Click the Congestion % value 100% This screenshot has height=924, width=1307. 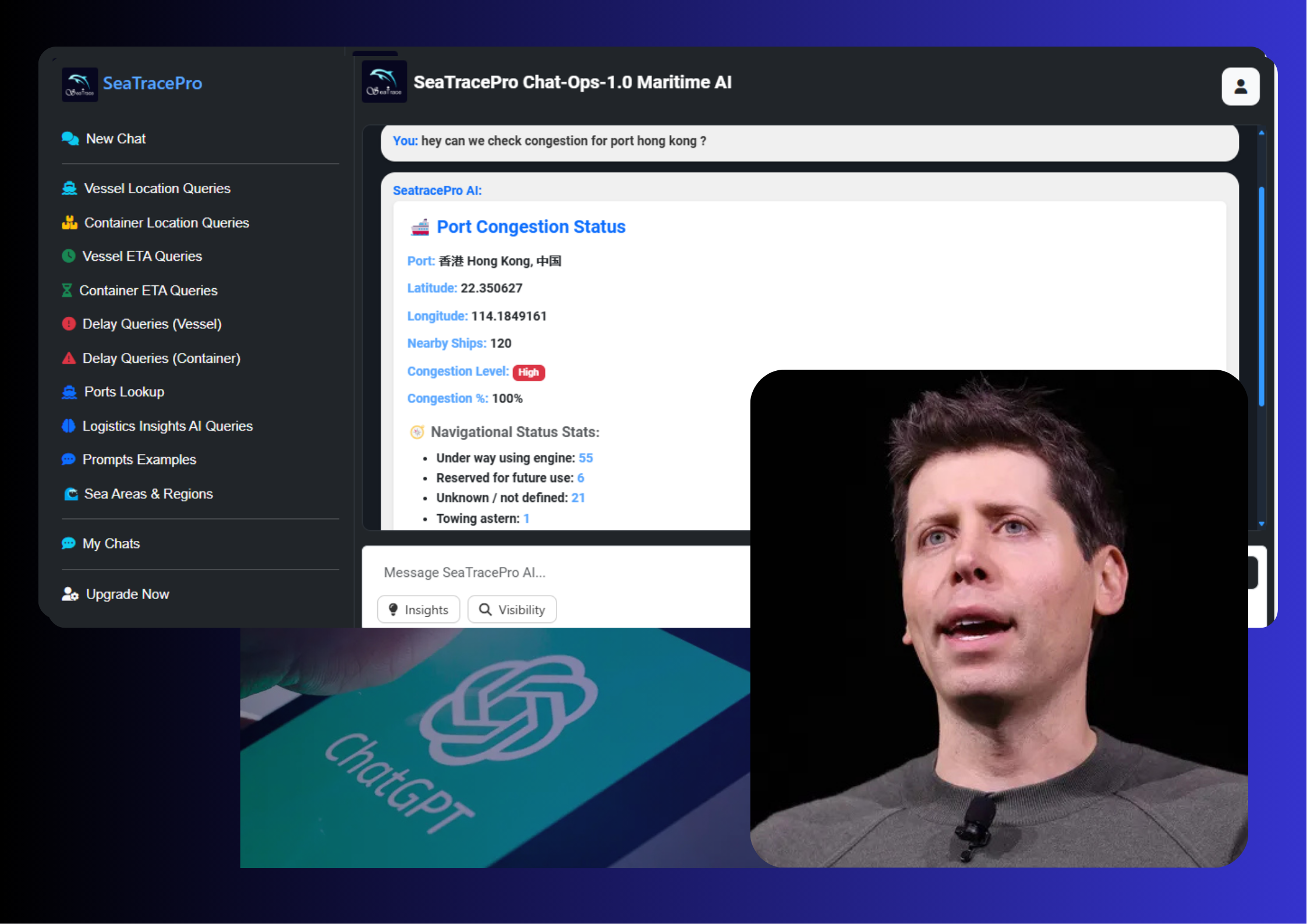507,399
